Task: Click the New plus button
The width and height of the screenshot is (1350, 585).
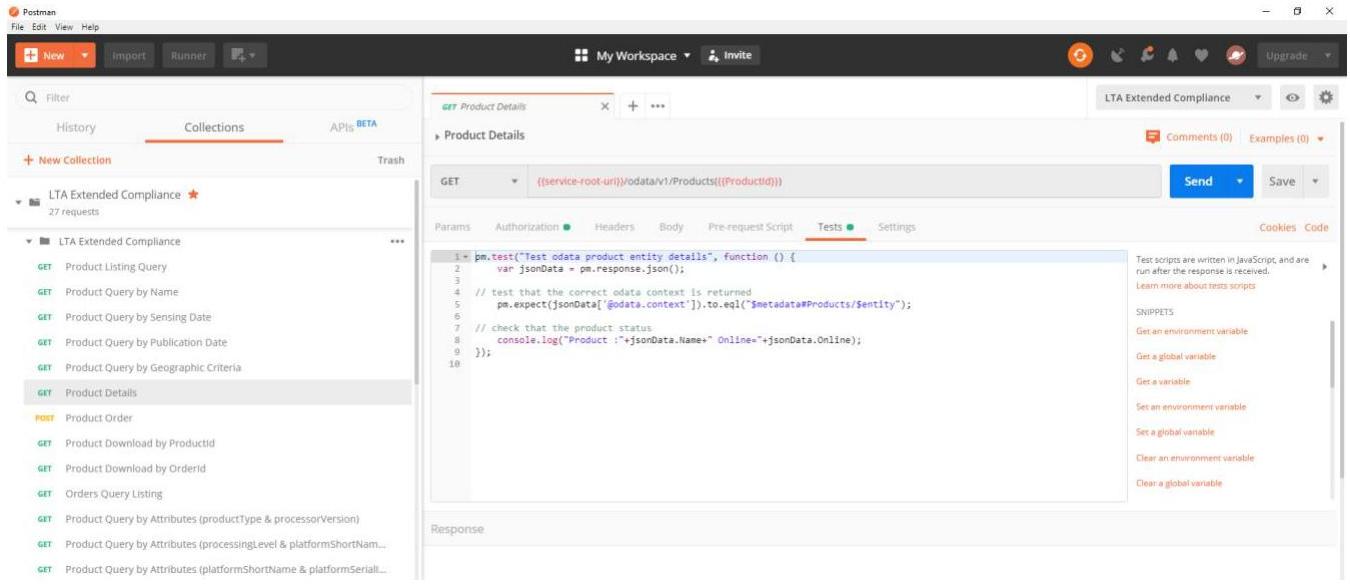Action: point(43,56)
